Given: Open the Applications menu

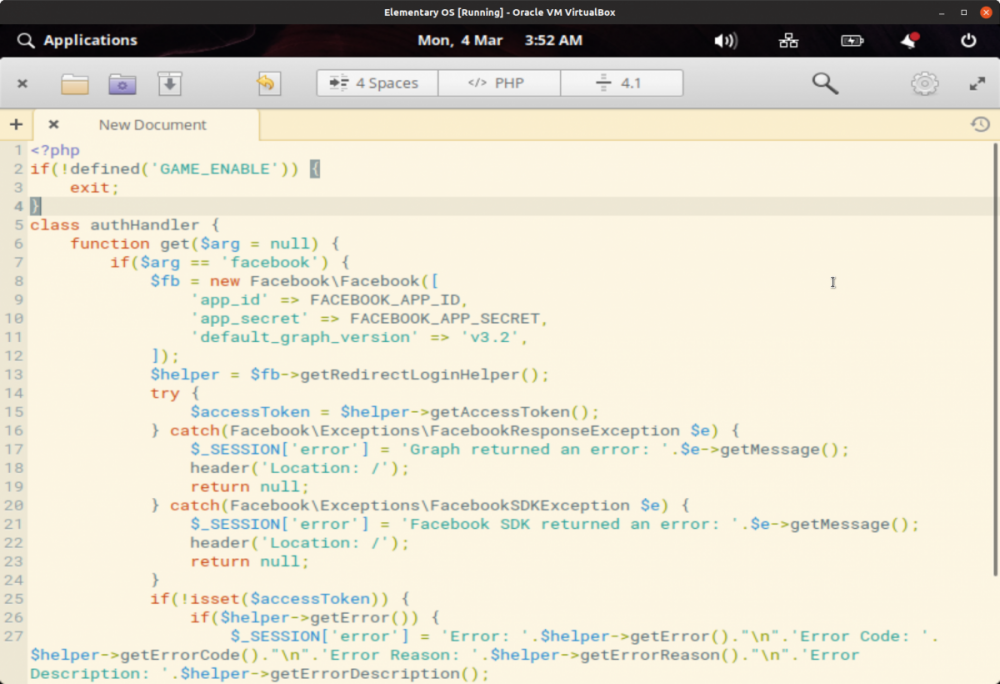Looking at the screenshot, I should (x=78, y=41).
